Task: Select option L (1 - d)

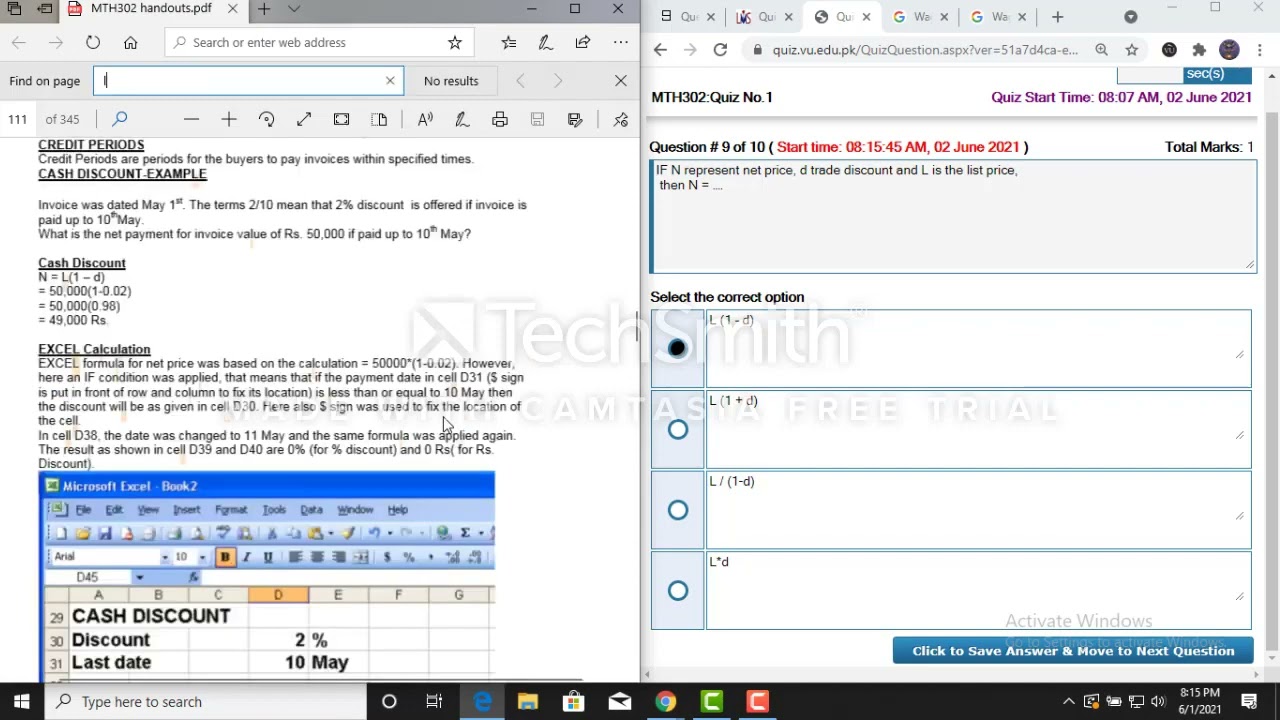Action: (x=677, y=348)
